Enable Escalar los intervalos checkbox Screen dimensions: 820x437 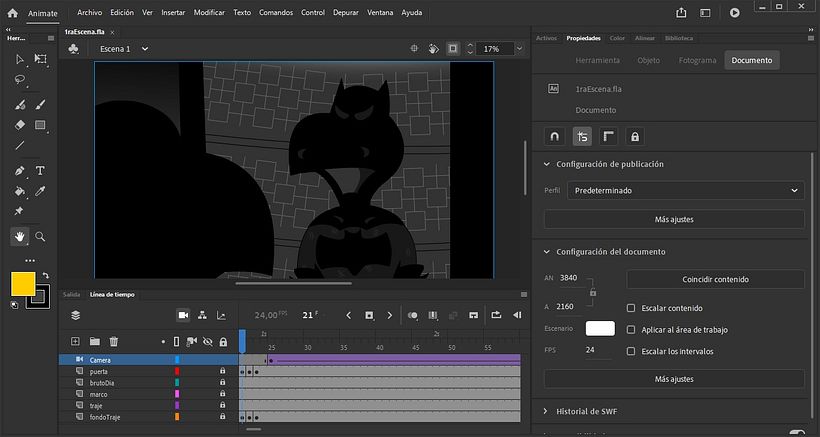click(x=631, y=351)
